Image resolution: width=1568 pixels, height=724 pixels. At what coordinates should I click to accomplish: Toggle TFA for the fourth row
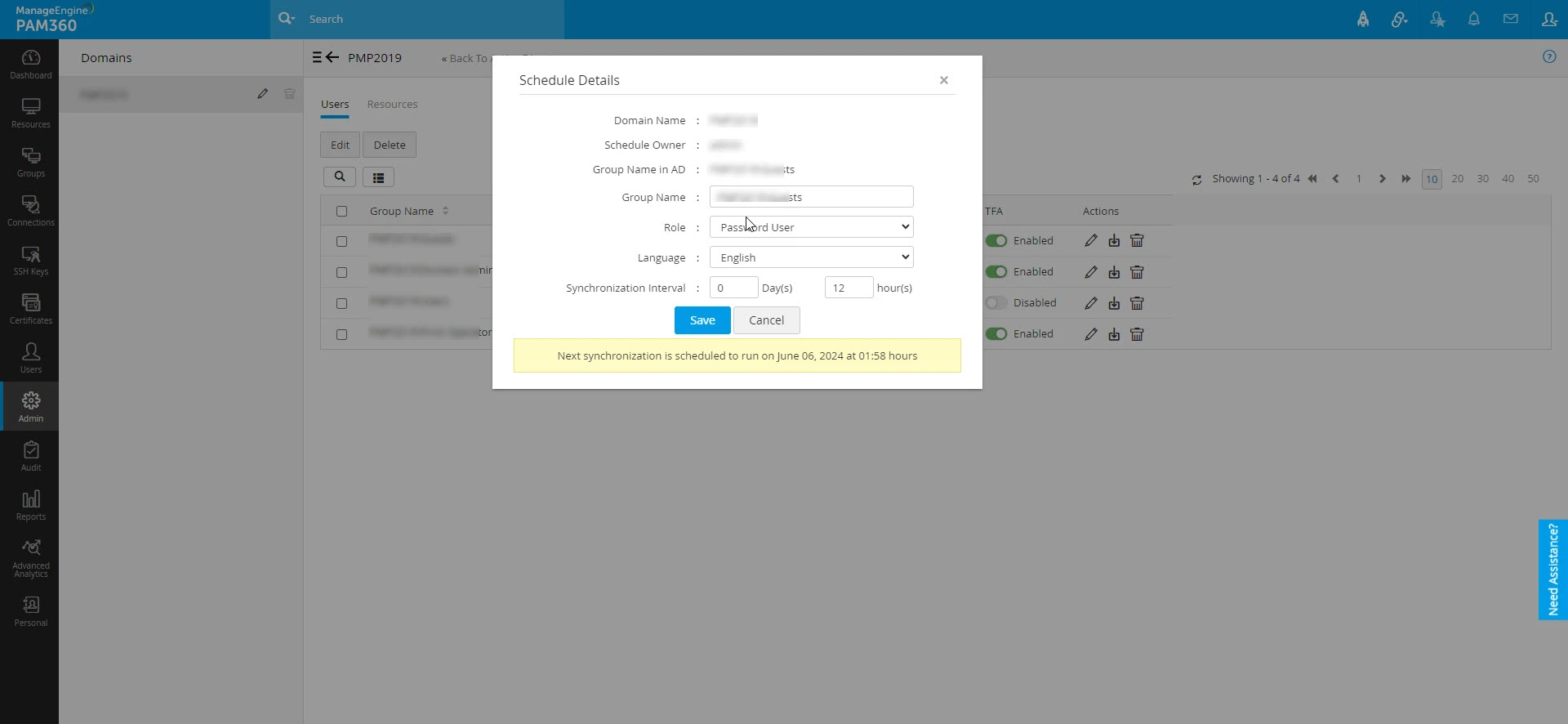(996, 334)
